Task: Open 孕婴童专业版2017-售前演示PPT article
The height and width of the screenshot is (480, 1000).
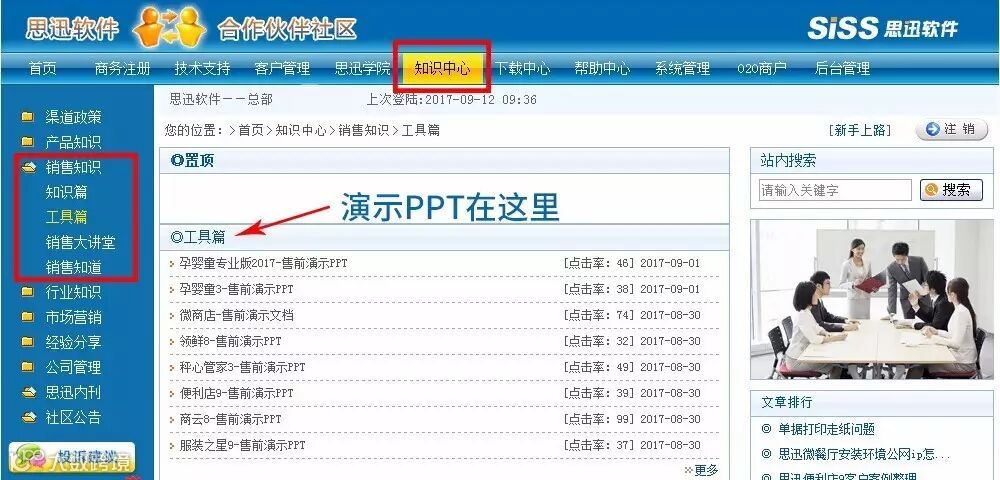Action: pyautogui.click(x=263, y=263)
